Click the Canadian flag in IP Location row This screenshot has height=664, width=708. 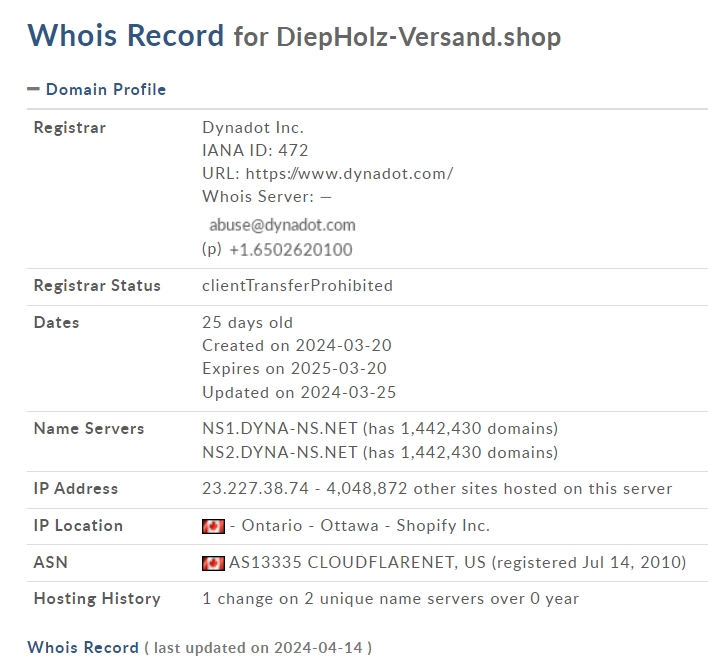coord(213,526)
